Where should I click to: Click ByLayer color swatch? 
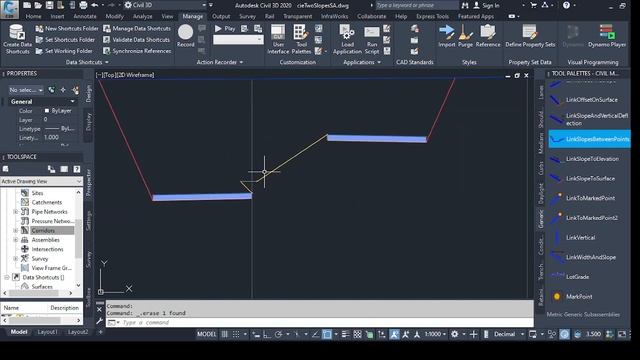(47, 111)
